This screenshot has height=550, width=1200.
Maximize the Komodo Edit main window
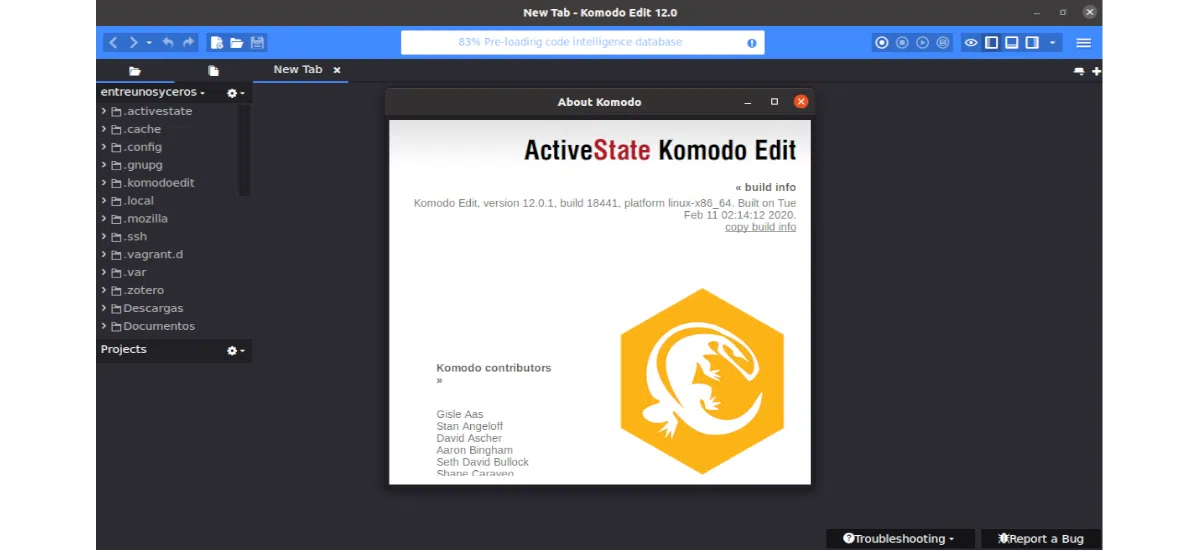[1062, 12]
